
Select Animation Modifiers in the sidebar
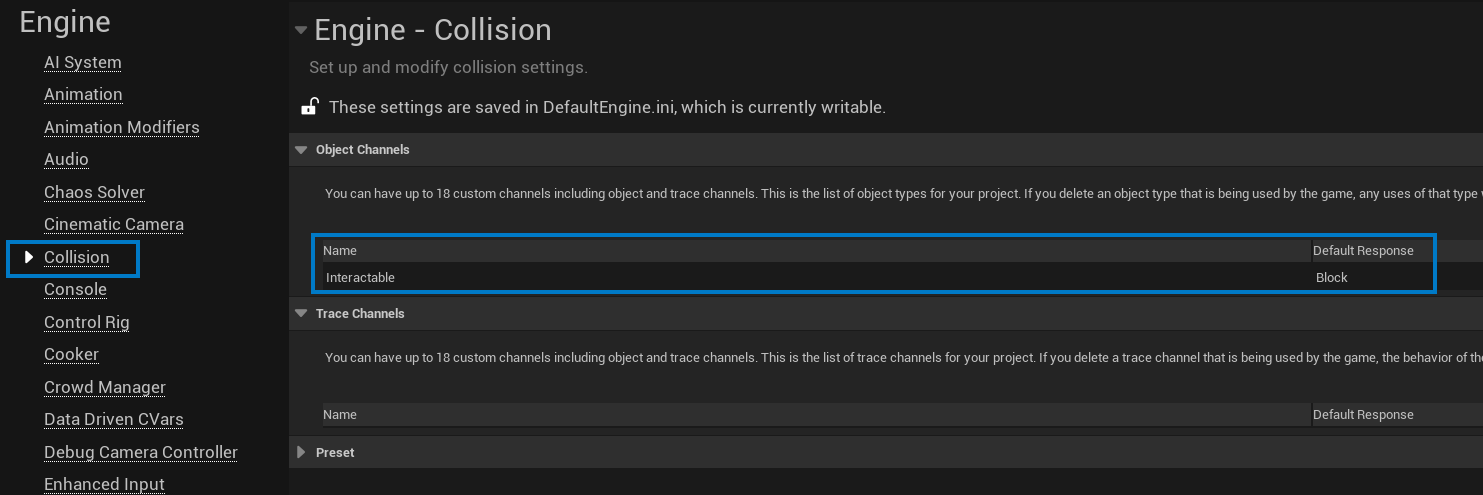pos(122,127)
